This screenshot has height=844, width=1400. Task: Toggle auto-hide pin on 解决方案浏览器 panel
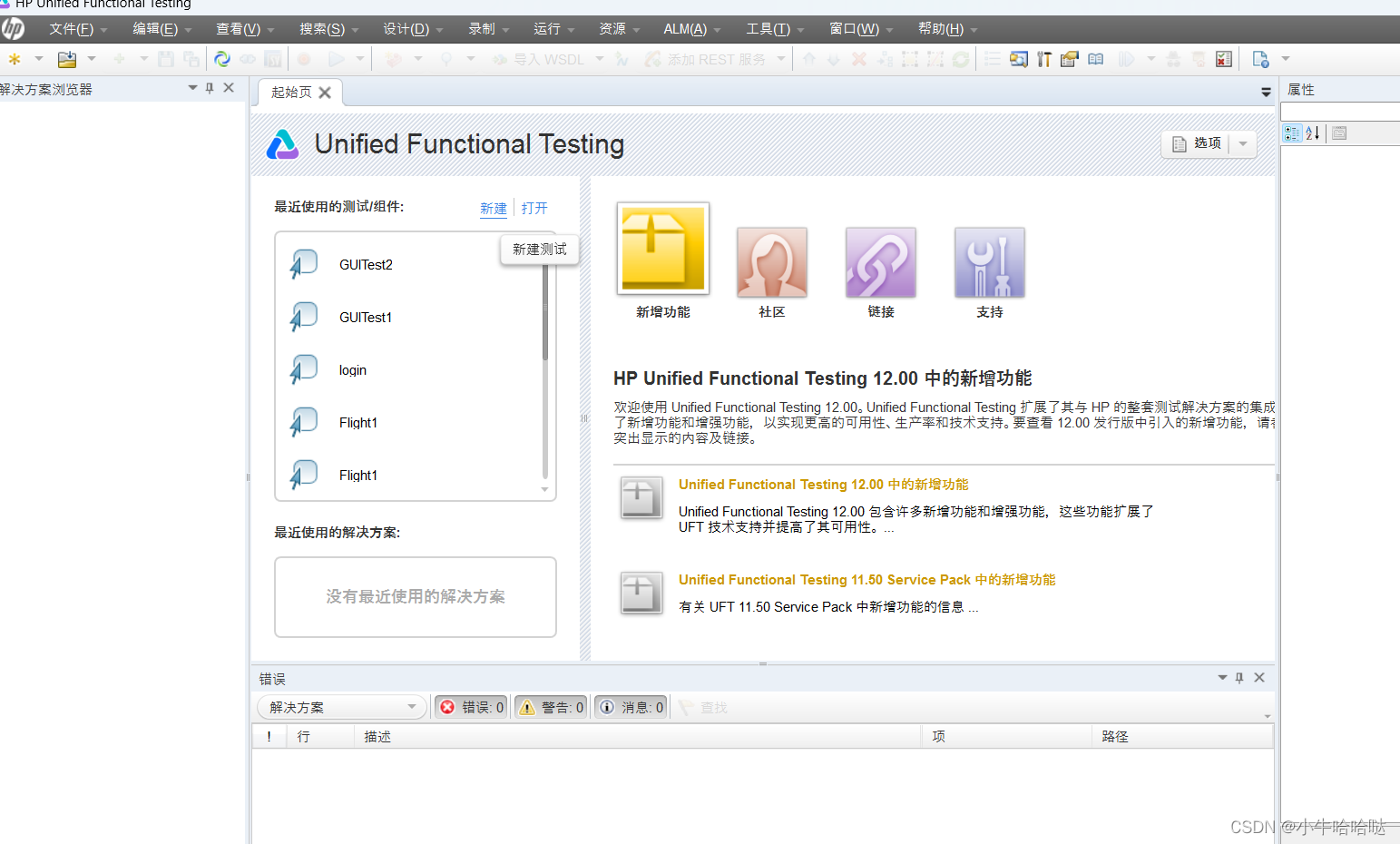(210, 88)
